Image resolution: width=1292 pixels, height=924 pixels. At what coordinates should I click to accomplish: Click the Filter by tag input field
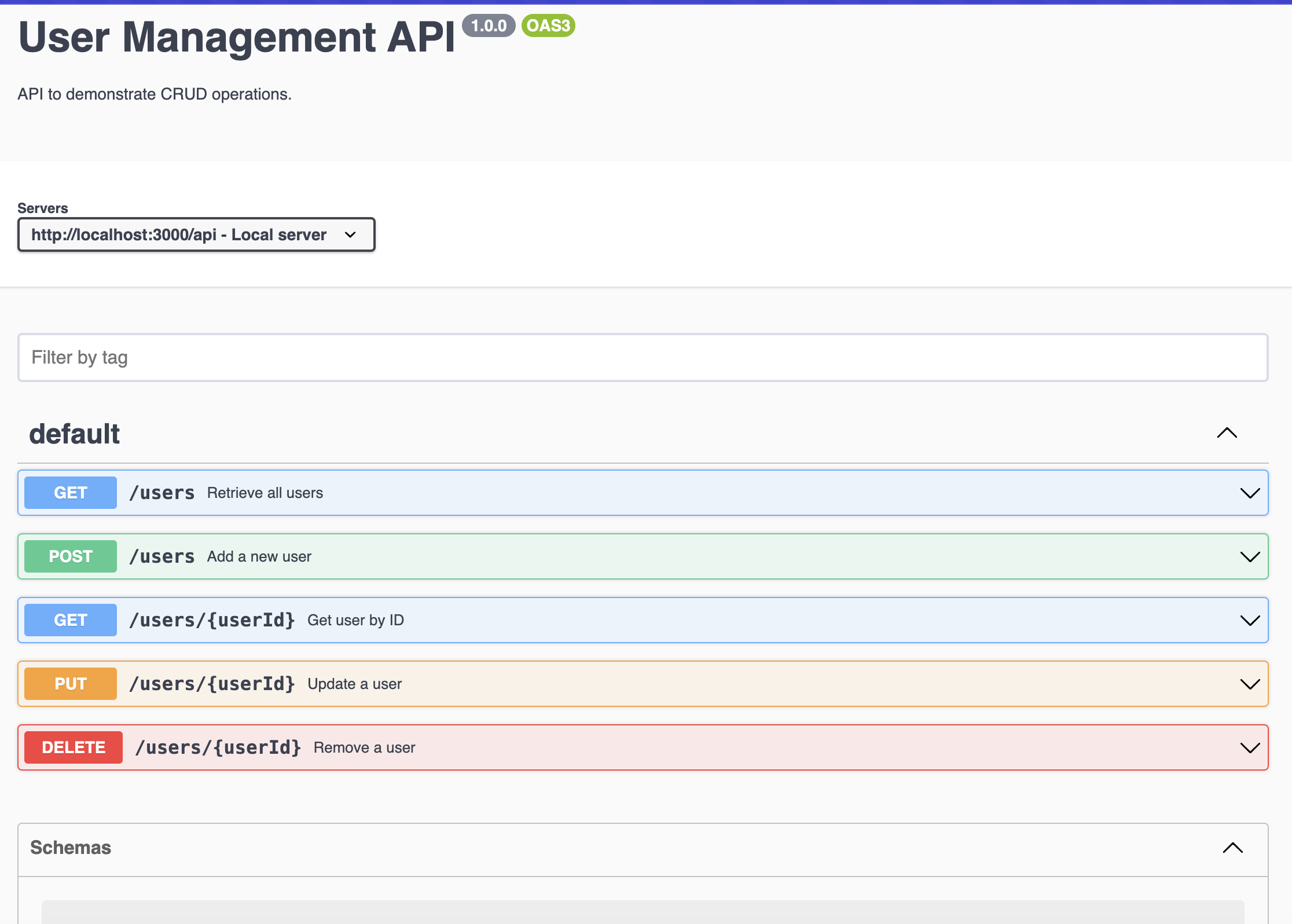[643, 357]
